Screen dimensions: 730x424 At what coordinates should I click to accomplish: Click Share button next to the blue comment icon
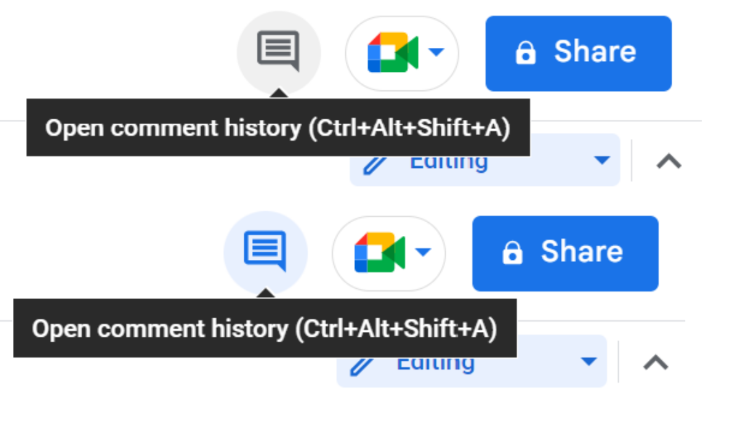[x=565, y=254]
